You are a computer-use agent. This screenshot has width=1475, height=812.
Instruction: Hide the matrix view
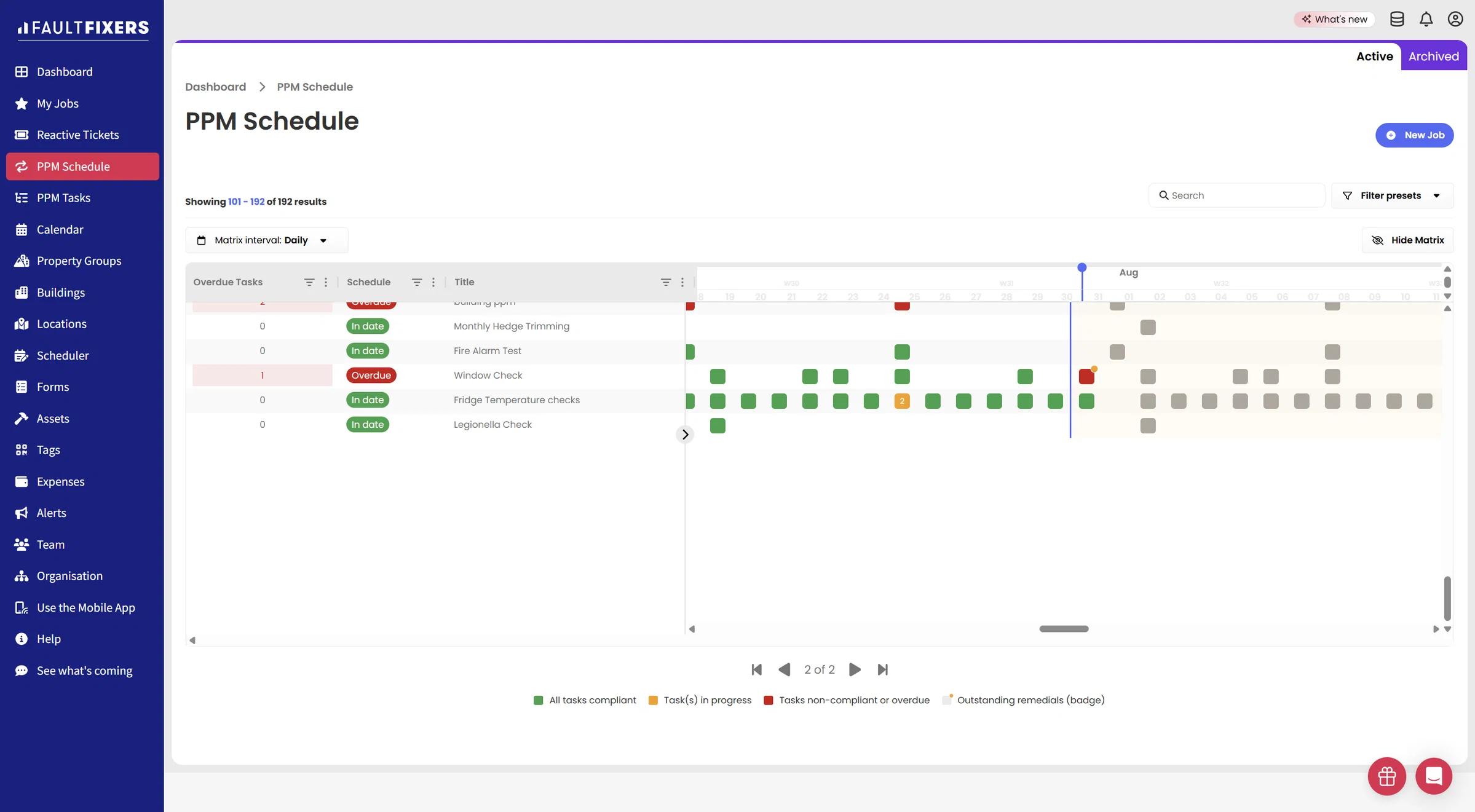click(1408, 240)
